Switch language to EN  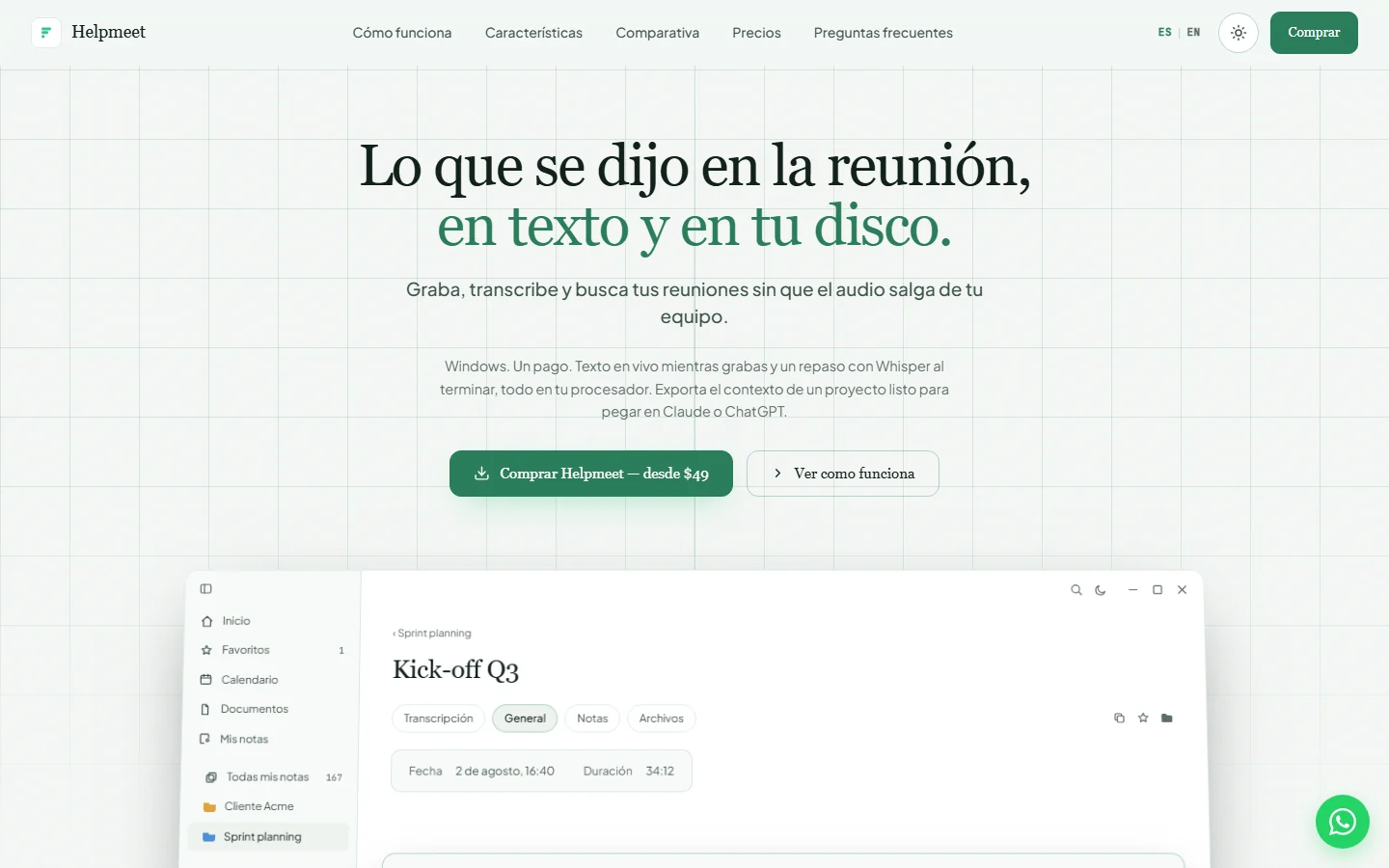point(1194,33)
